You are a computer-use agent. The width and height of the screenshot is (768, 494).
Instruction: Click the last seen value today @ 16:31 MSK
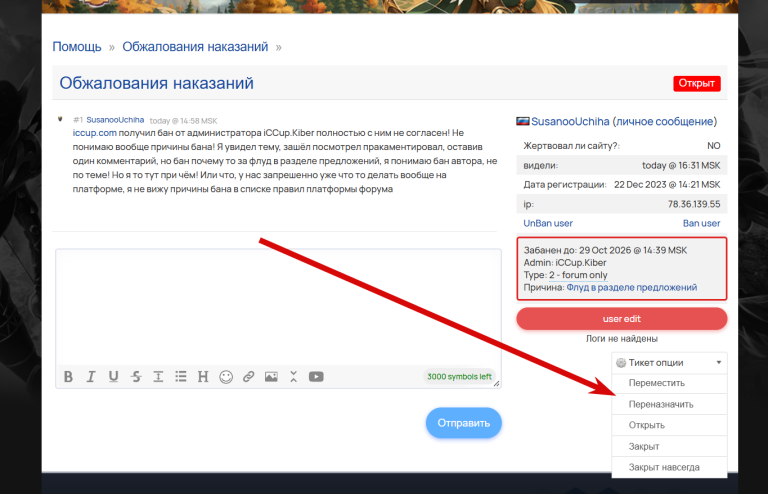click(681, 165)
